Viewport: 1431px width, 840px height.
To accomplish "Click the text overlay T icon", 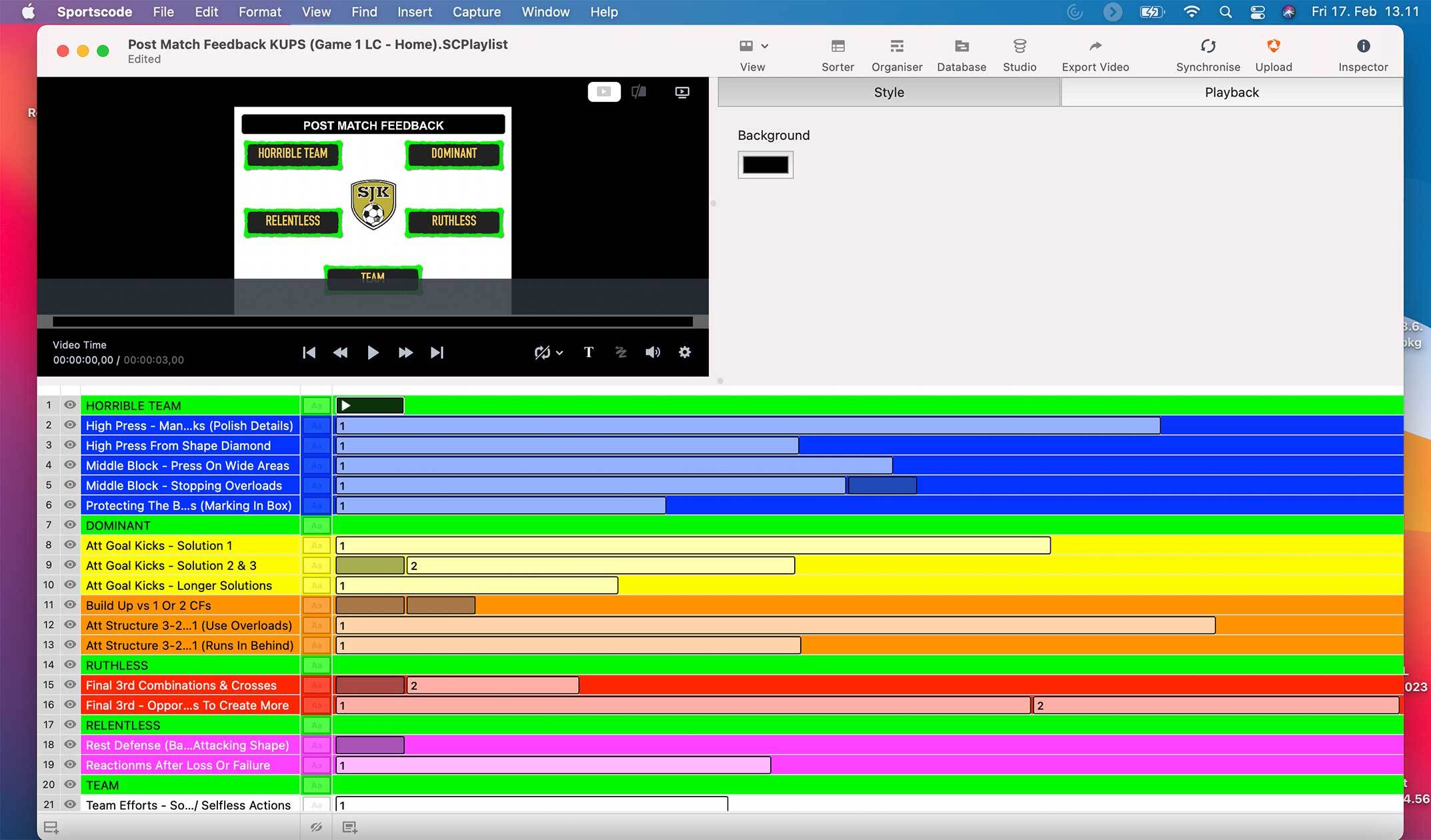I will point(588,353).
